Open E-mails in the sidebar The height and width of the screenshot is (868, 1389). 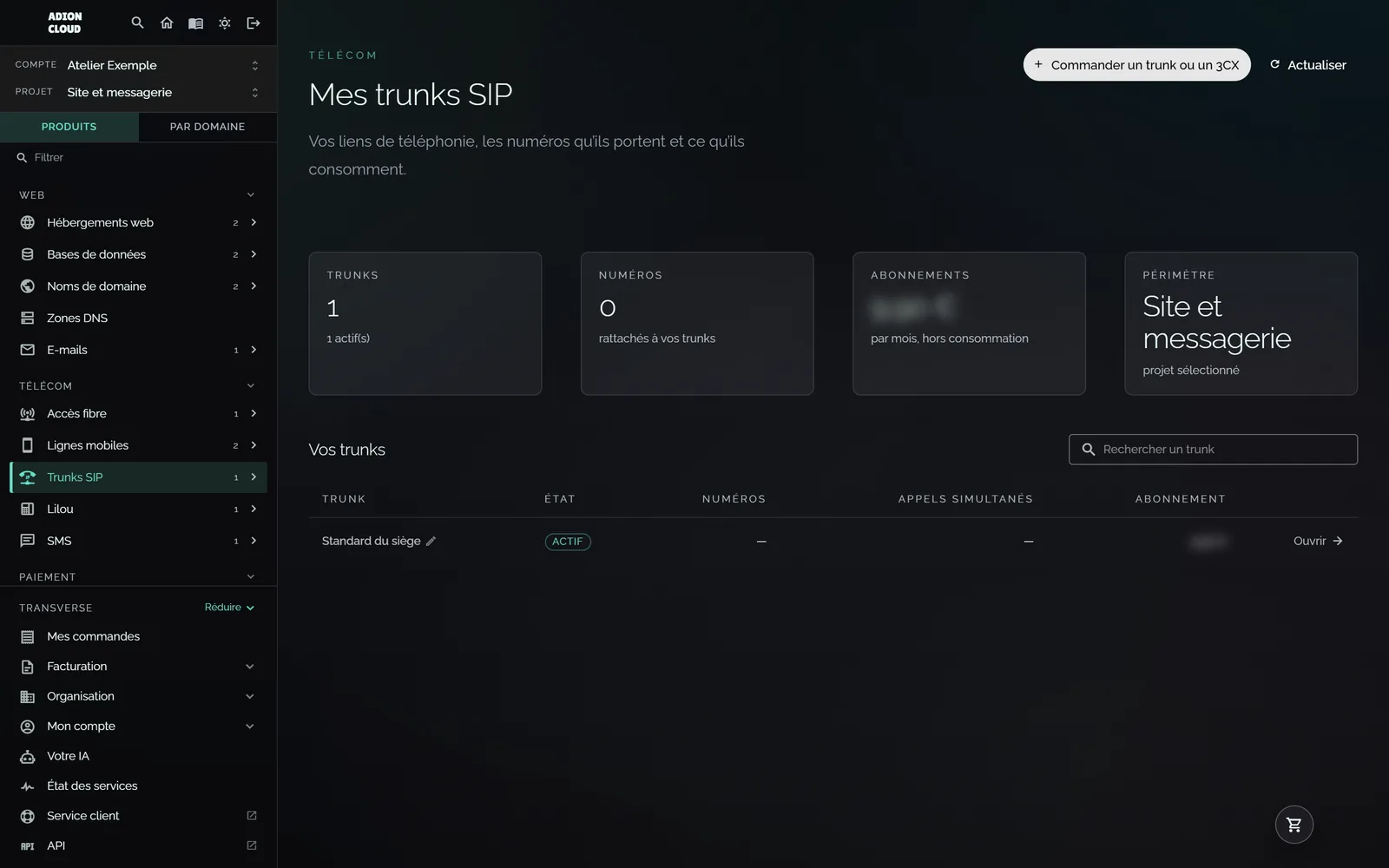point(138,350)
